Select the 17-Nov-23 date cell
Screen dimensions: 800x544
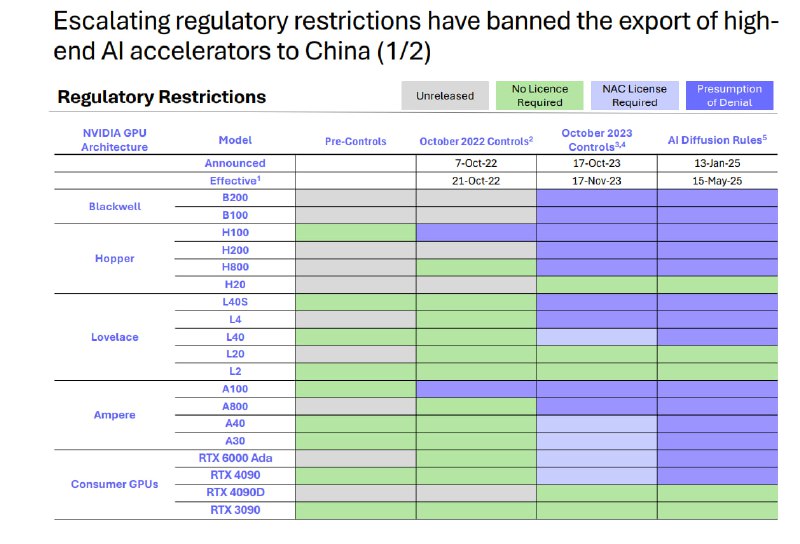point(596,181)
